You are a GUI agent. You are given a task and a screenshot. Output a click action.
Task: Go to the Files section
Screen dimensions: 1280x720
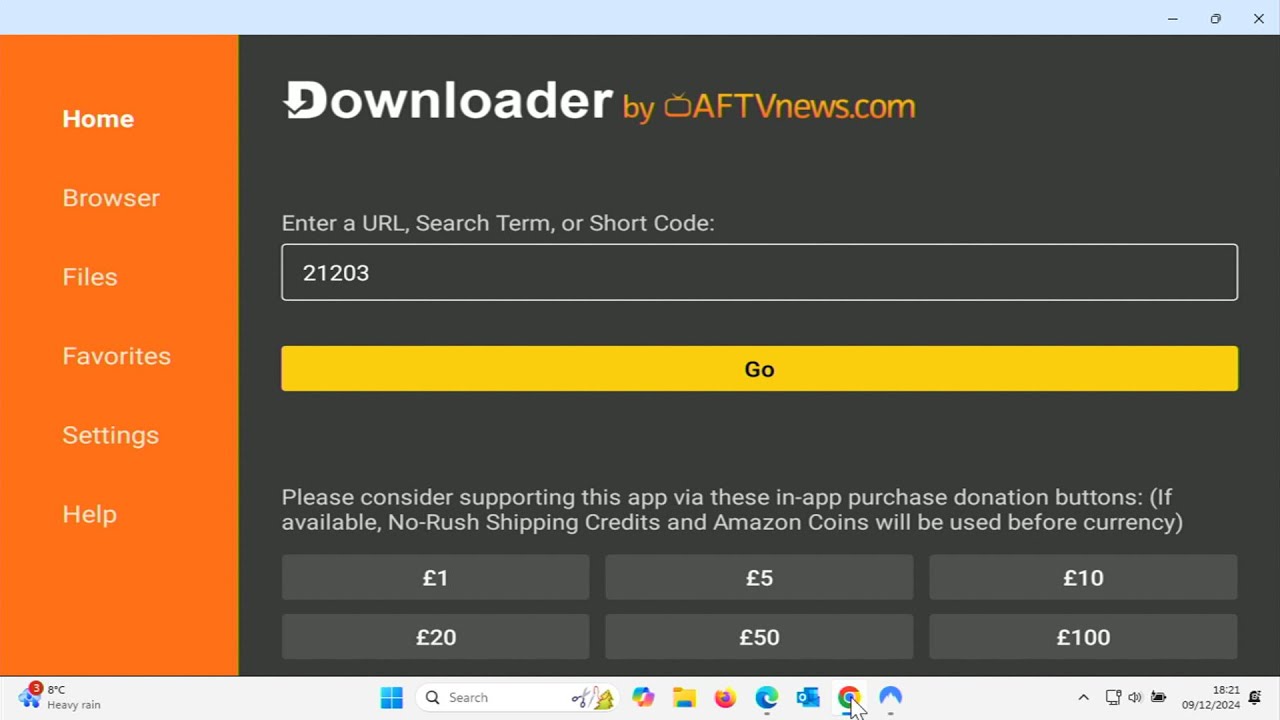click(x=90, y=277)
